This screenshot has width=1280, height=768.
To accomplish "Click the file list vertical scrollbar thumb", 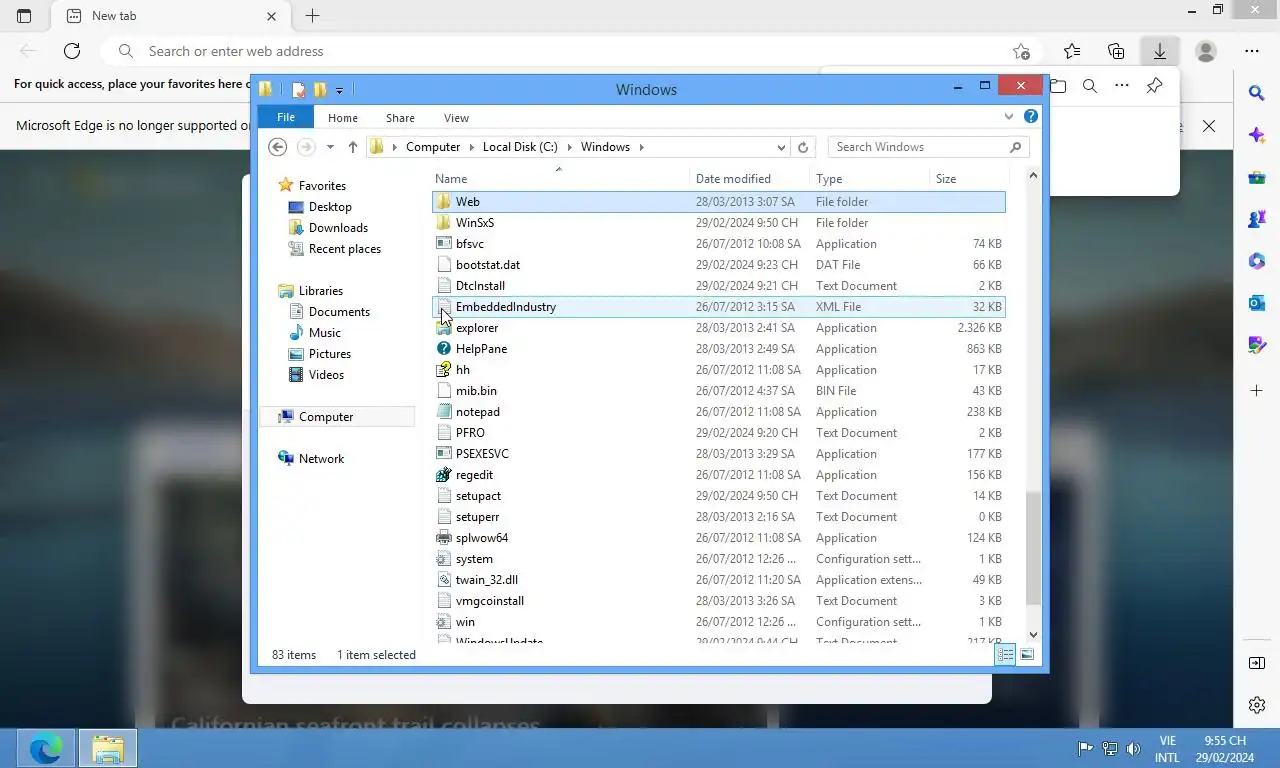I will click(x=1033, y=548).
